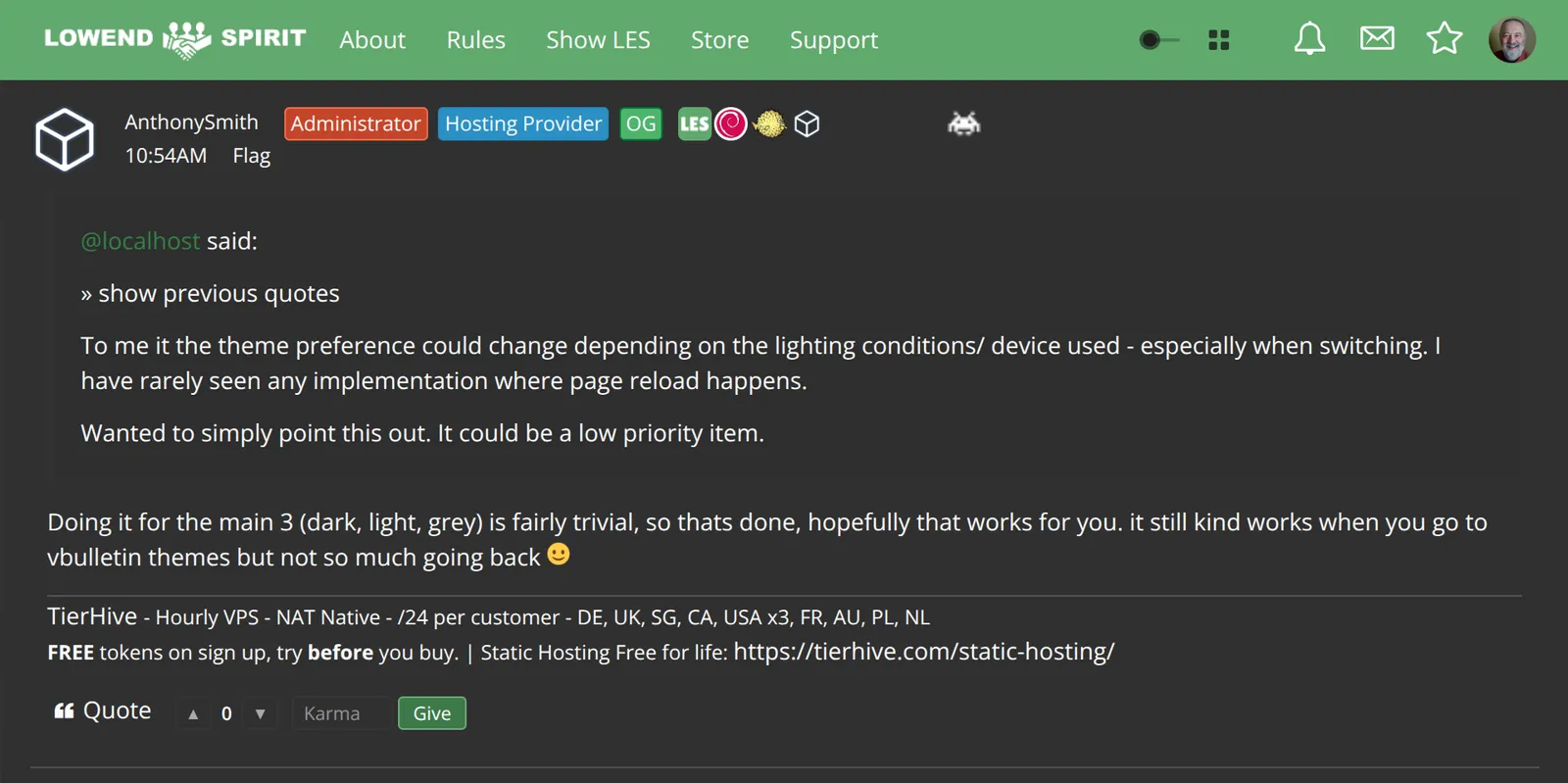
Task: Open the theme grid selector icon
Action: 1218,40
